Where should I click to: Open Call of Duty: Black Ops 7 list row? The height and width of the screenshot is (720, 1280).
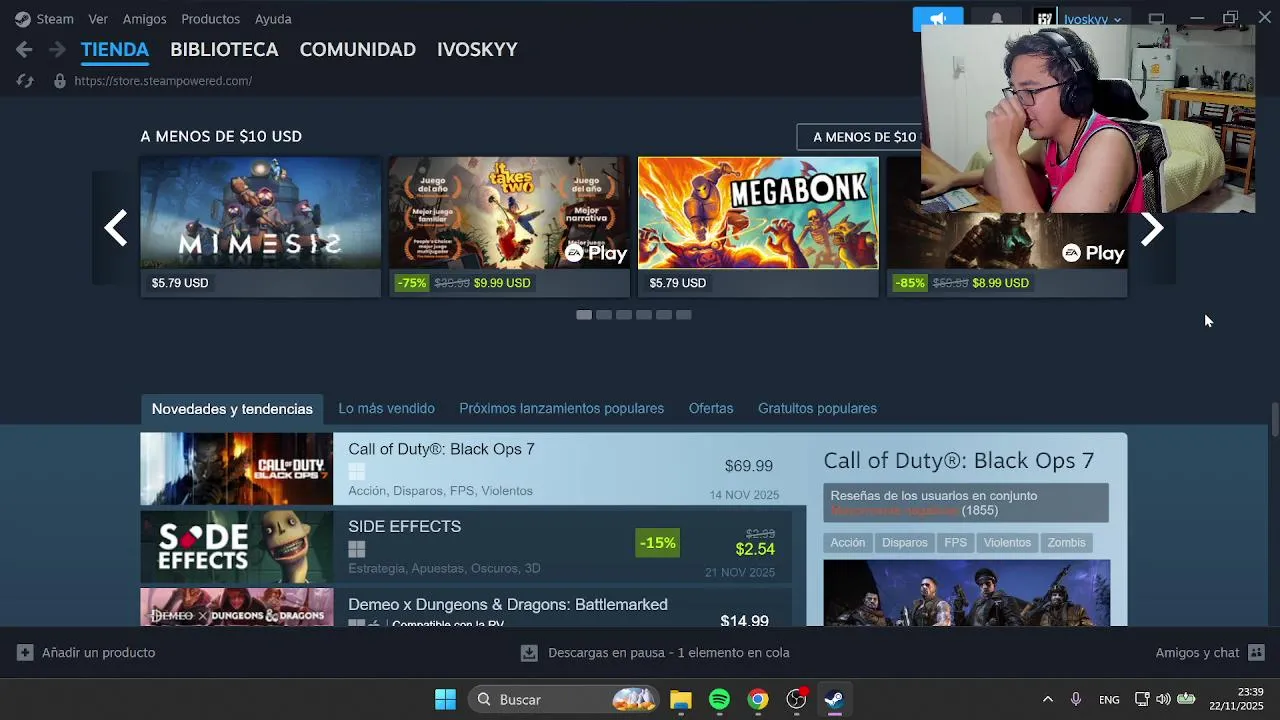(x=473, y=469)
